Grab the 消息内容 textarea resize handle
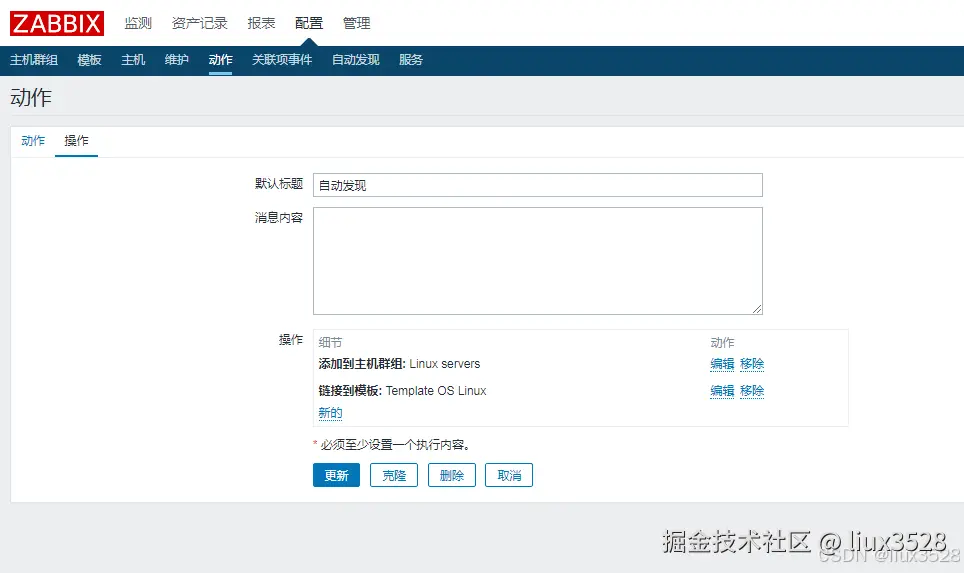964x573 pixels. point(757,309)
